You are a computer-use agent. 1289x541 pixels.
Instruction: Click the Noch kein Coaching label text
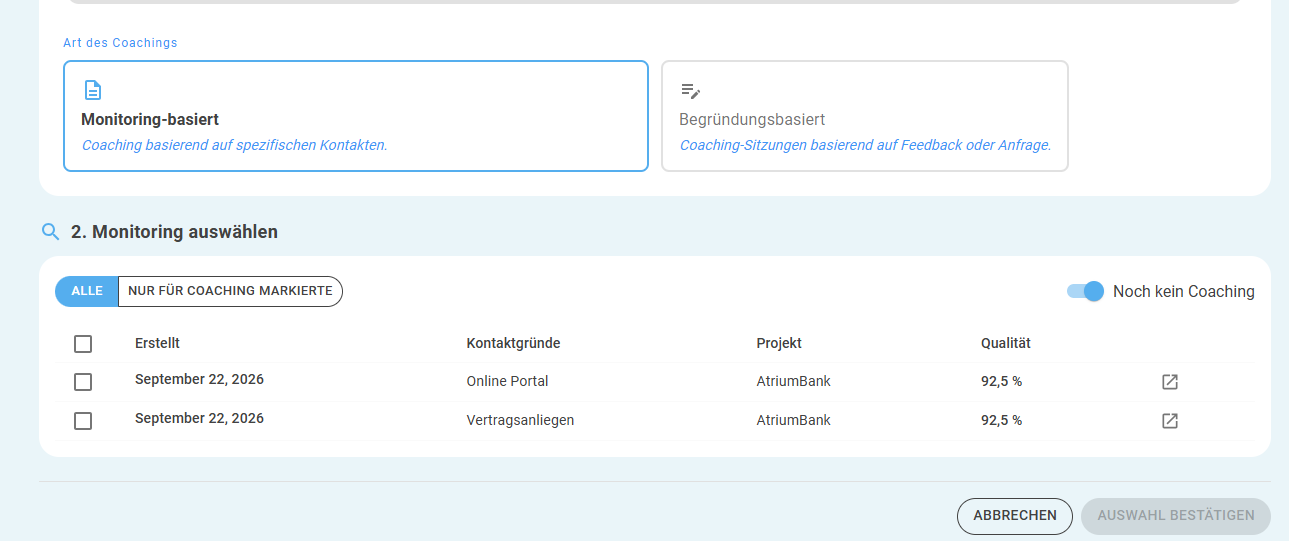click(1184, 291)
